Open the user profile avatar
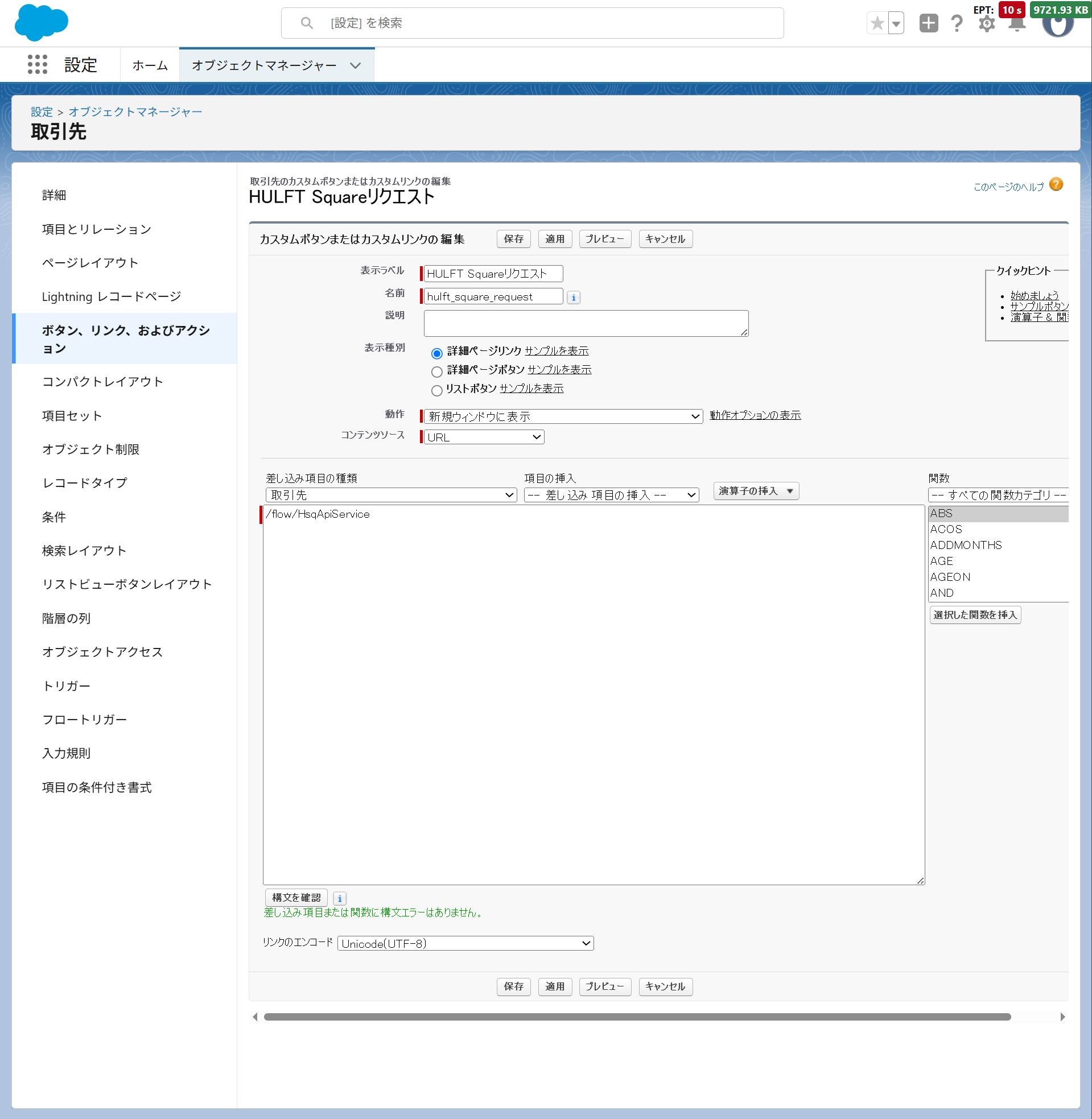 [x=1058, y=23]
